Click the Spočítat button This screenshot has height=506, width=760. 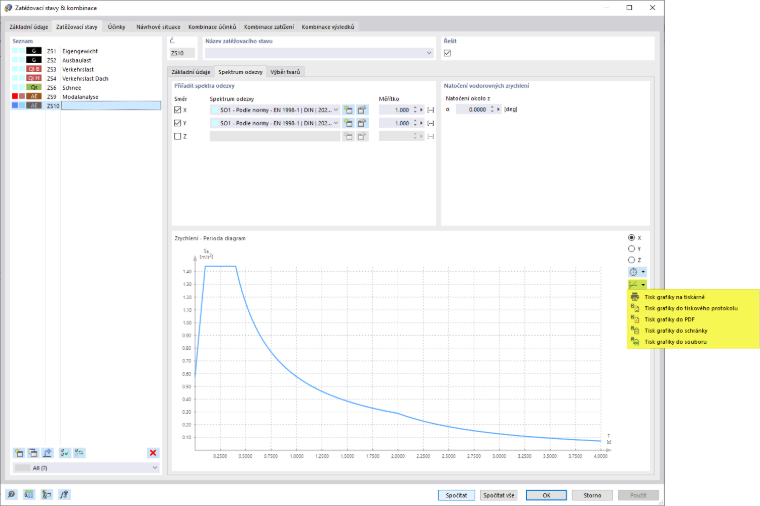coord(456,495)
